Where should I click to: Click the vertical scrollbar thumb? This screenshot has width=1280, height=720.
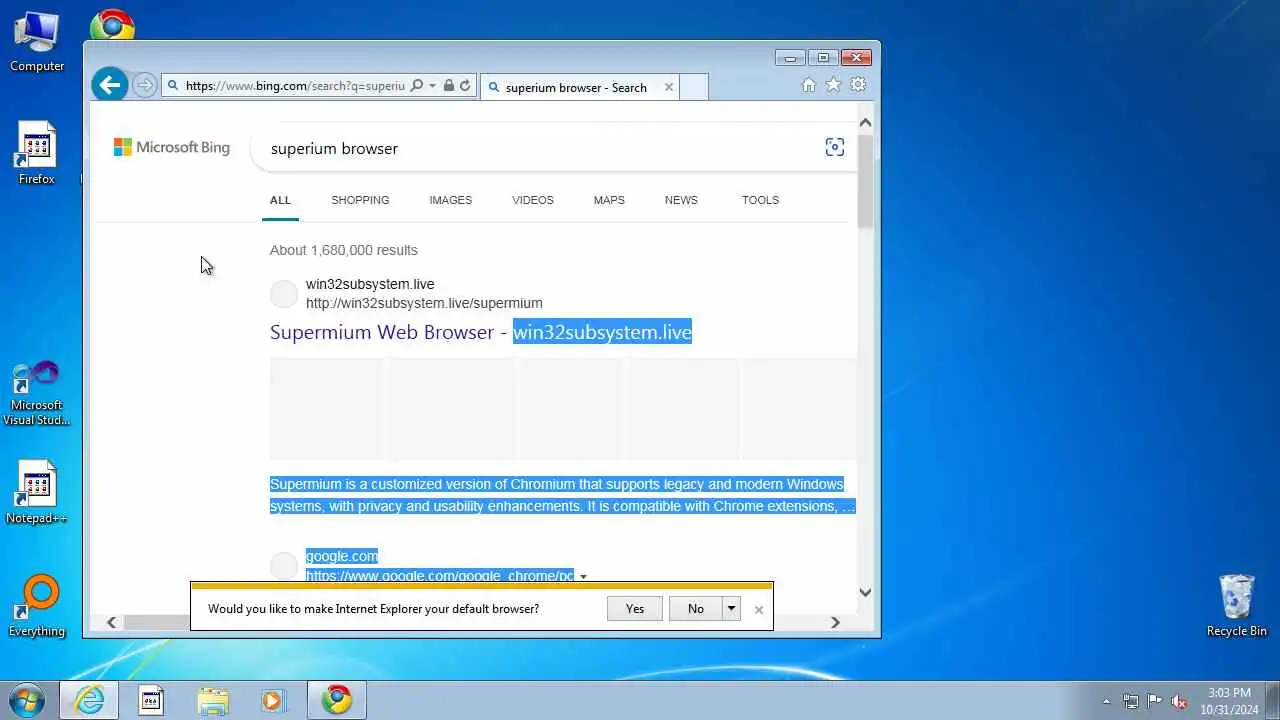865,180
